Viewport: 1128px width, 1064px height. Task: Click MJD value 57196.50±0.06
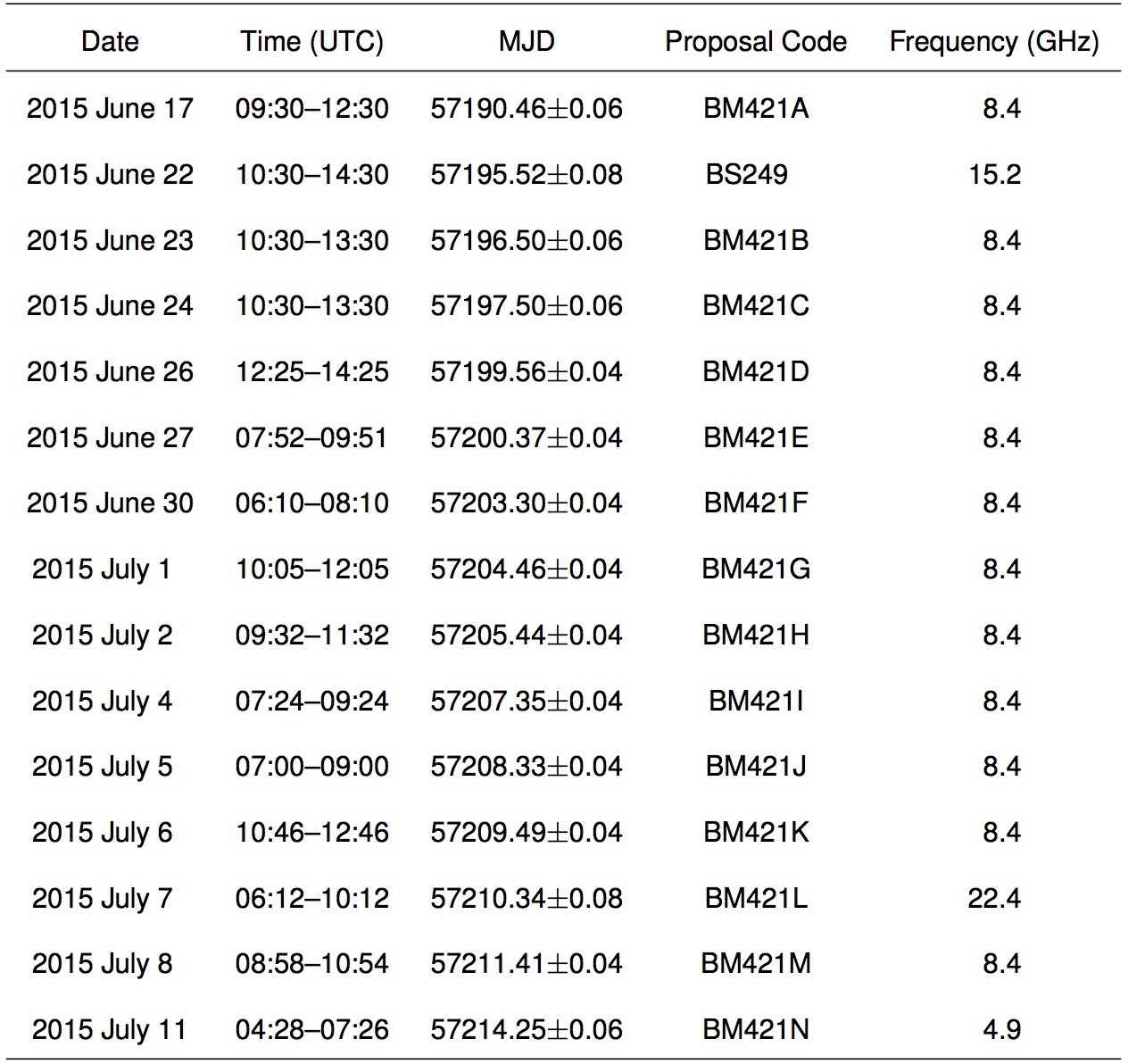527,240
